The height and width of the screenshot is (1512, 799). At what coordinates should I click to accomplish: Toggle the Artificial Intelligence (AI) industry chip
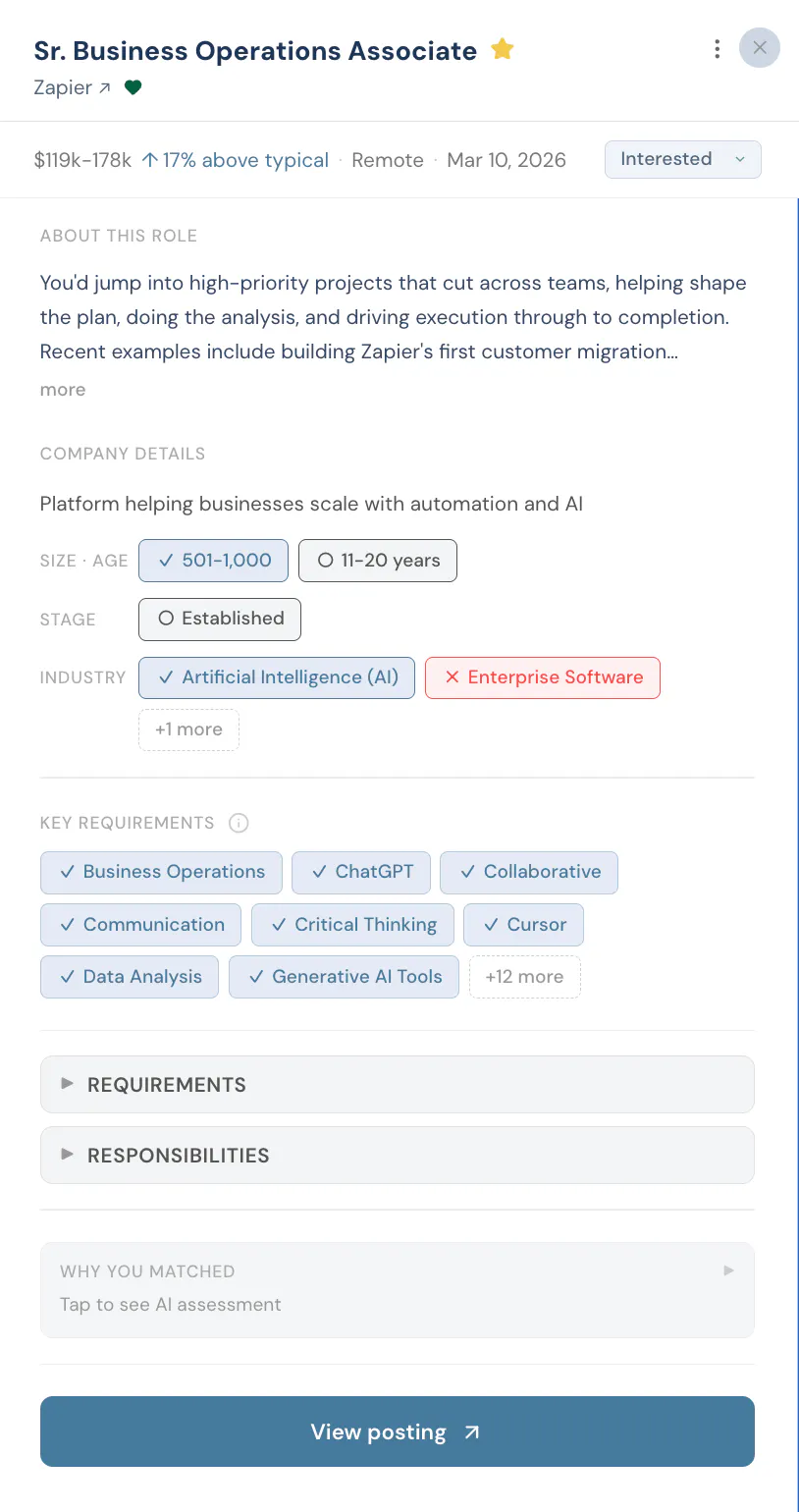(277, 677)
